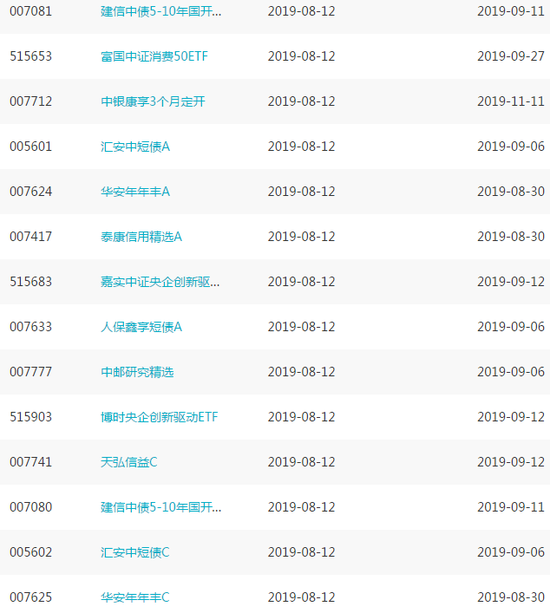Click 嘉实中证央企创新驱... fund link
Screen dimensions: 550x613
160,282
